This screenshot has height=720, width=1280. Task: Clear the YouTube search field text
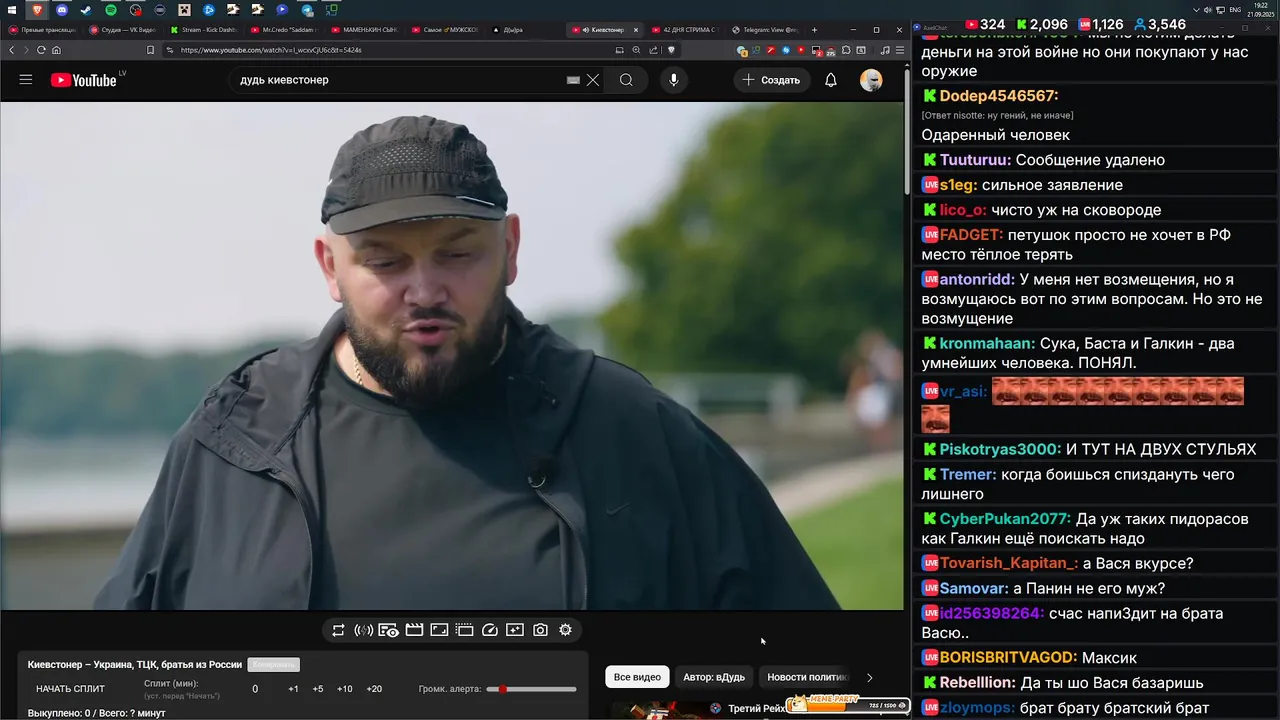(x=593, y=80)
